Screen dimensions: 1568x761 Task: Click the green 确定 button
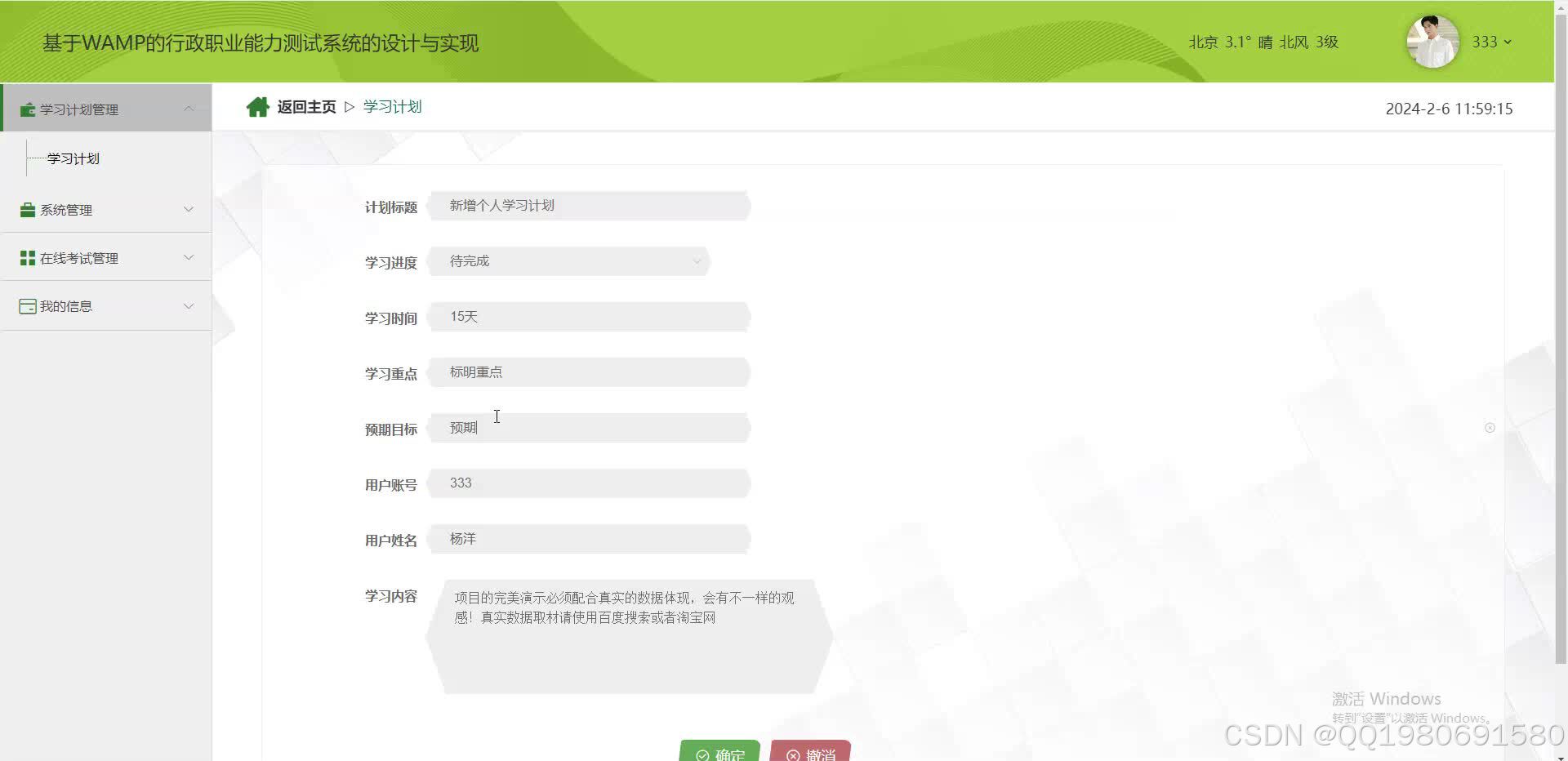coord(719,750)
